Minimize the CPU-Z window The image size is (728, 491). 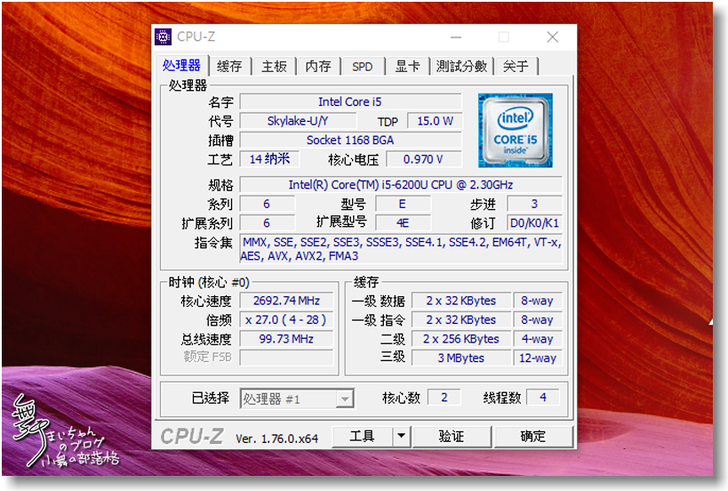click(456, 37)
